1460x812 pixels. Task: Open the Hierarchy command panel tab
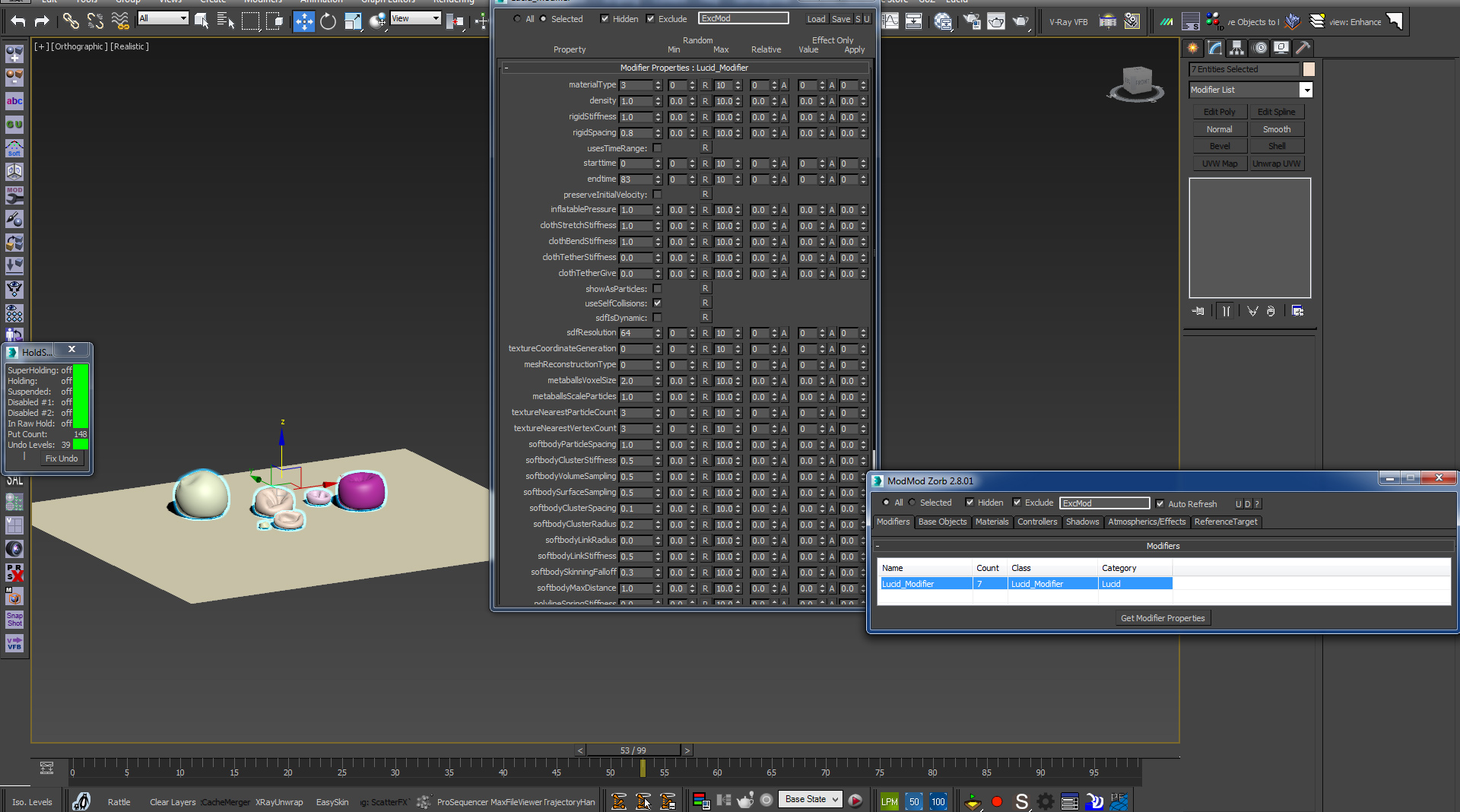tap(1237, 48)
